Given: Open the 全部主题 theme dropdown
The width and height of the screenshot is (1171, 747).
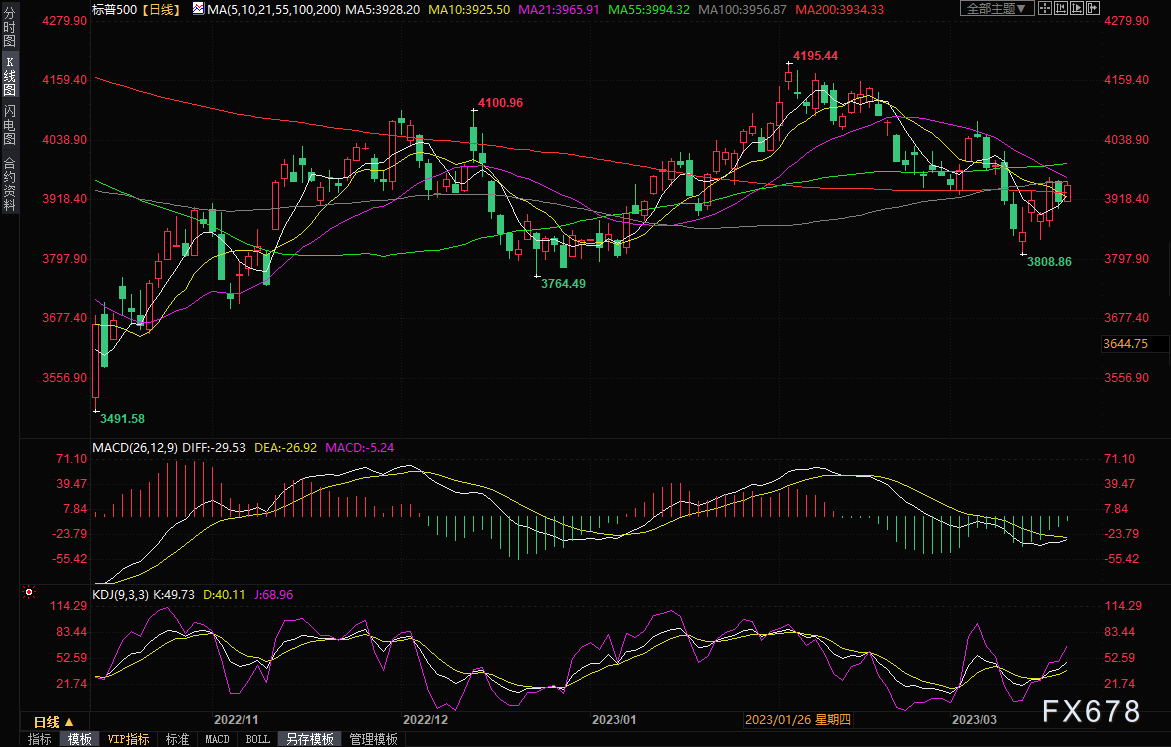Looking at the screenshot, I should point(997,8).
